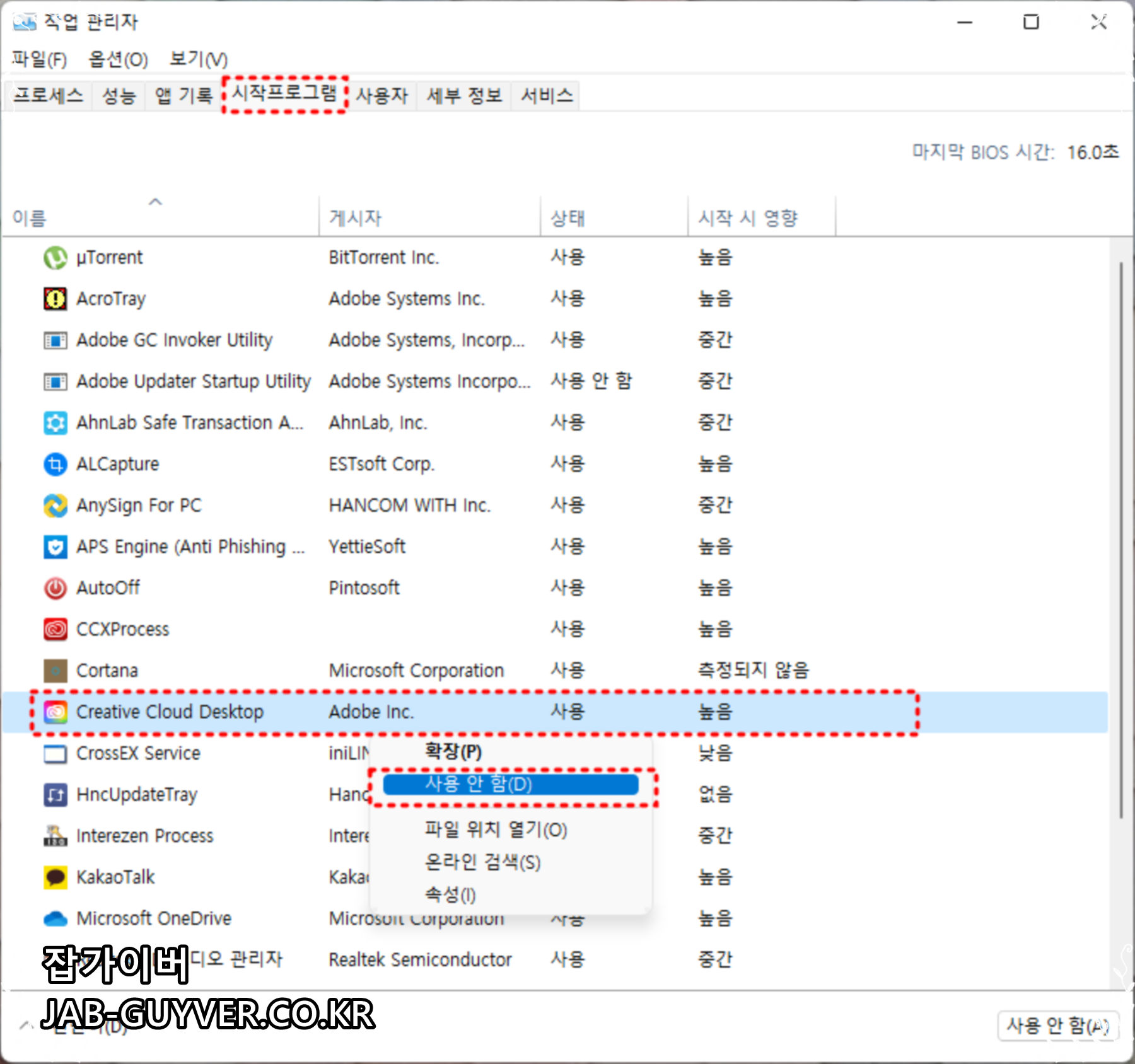This screenshot has height=1064, width=1135.
Task: Click the 사용 안 함 status of Adobe Updater
Action: [x=591, y=381]
